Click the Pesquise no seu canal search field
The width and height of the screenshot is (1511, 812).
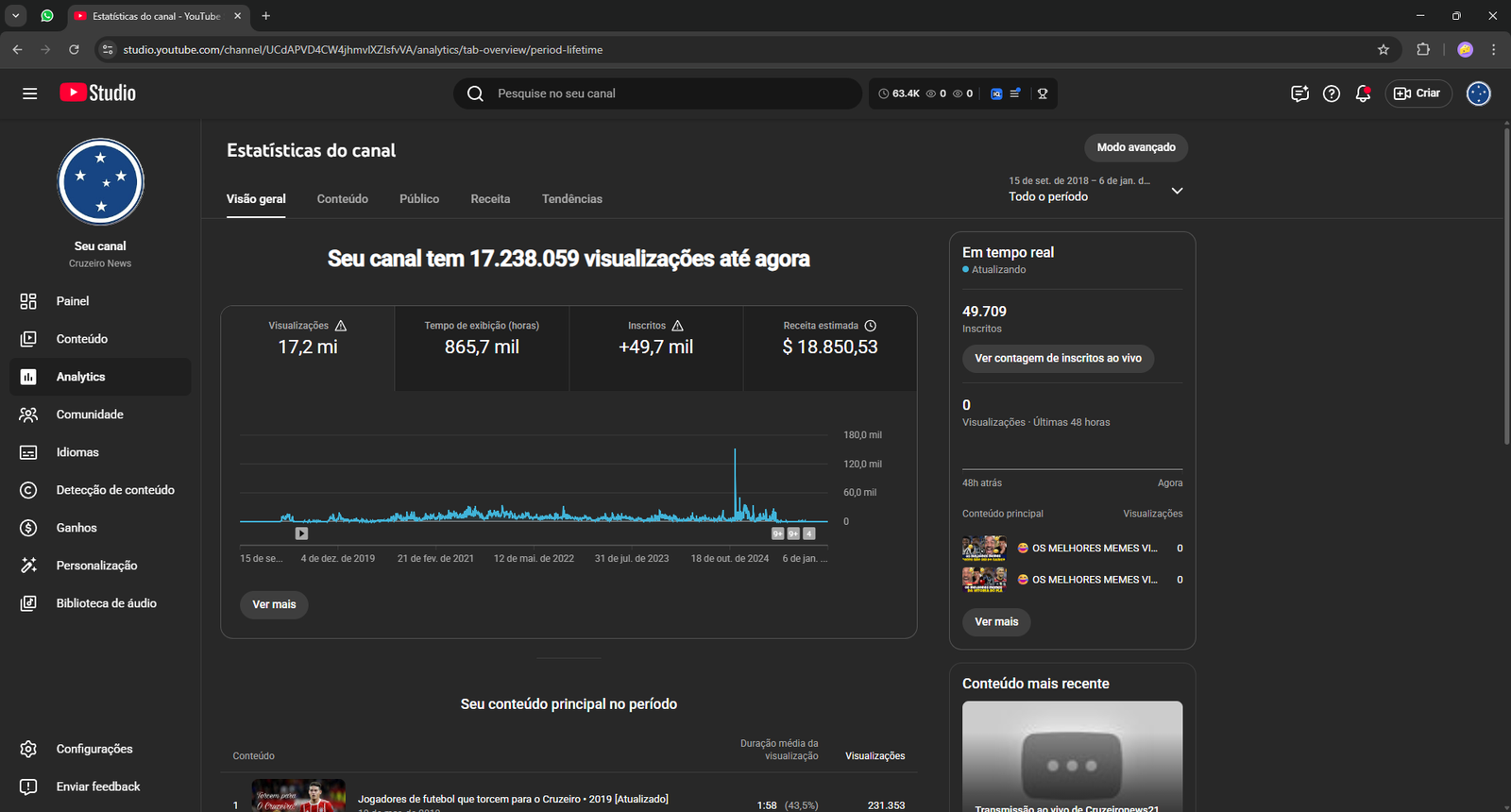click(x=661, y=93)
